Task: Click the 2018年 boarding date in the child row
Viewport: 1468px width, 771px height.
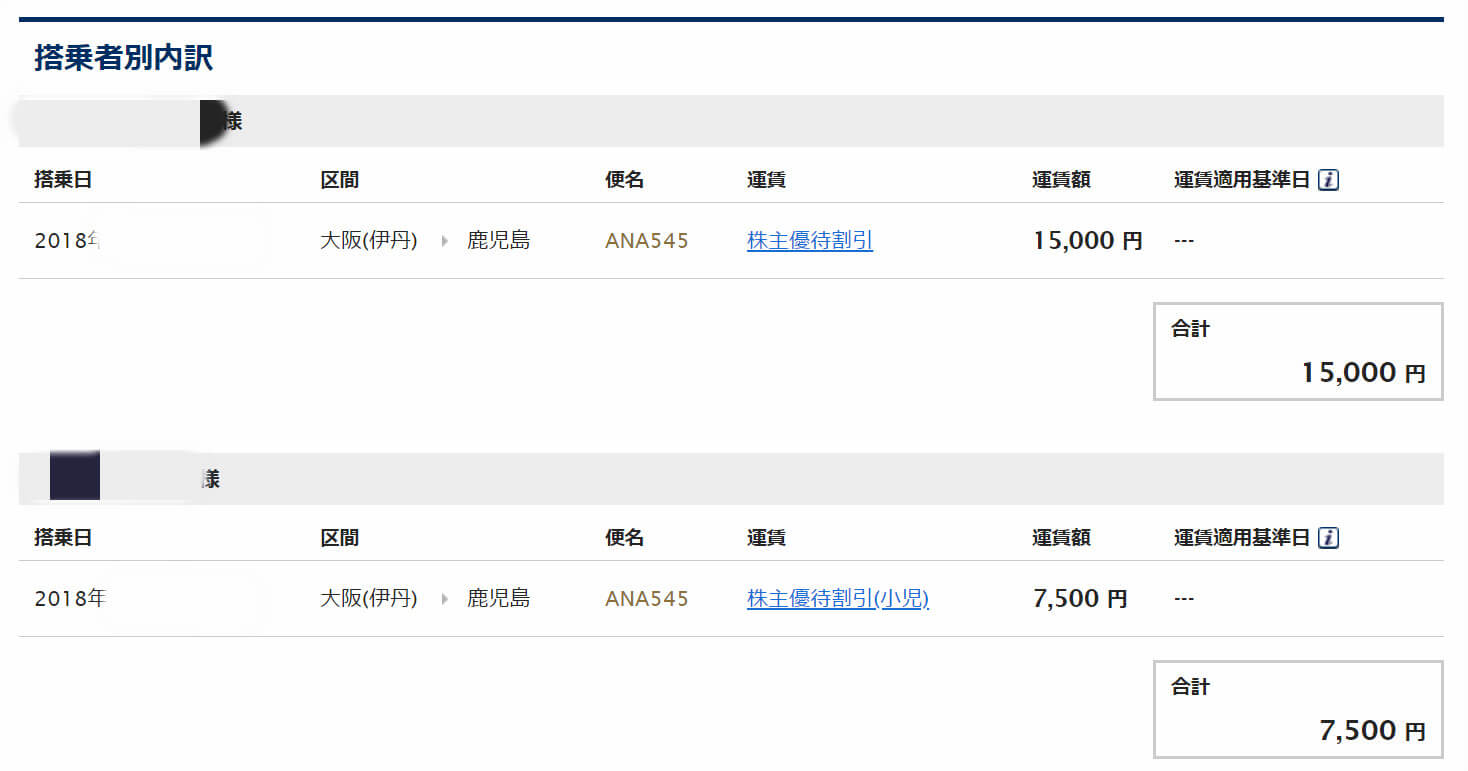Action: 70,599
